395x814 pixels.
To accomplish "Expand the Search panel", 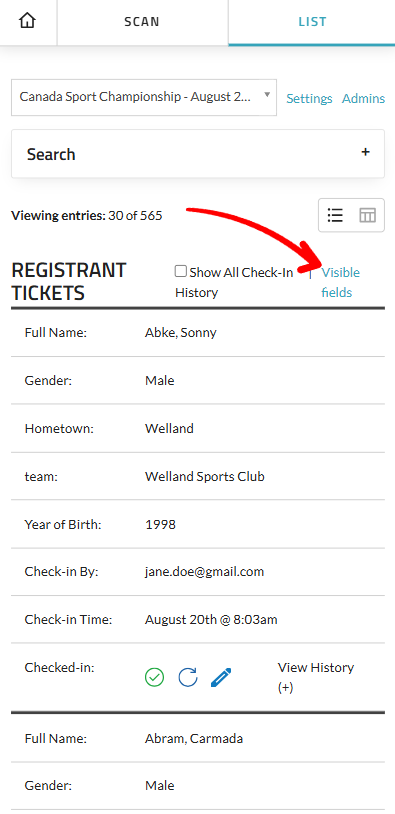I will point(198,154).
